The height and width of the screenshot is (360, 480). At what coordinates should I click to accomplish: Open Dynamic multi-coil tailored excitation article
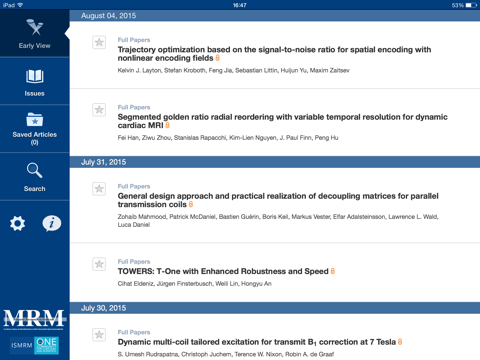click(x=257, y=342)
